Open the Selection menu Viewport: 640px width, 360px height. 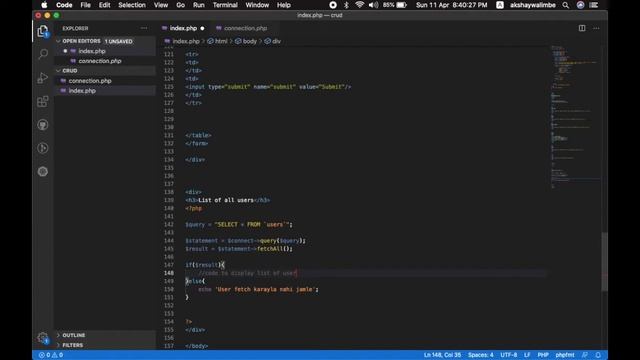132,5
